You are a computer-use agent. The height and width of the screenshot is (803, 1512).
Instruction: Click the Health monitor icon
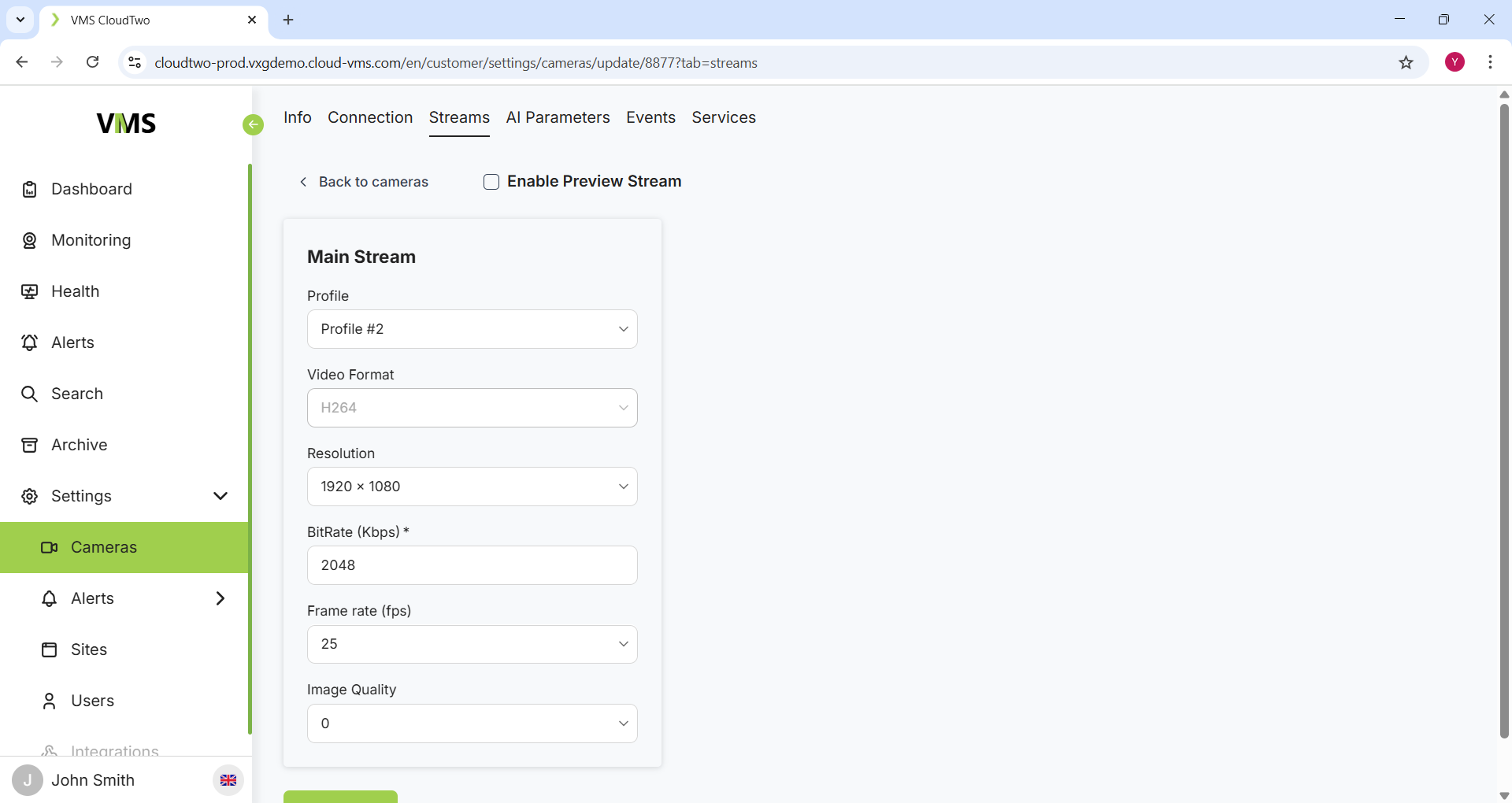(x=29, y=291)
